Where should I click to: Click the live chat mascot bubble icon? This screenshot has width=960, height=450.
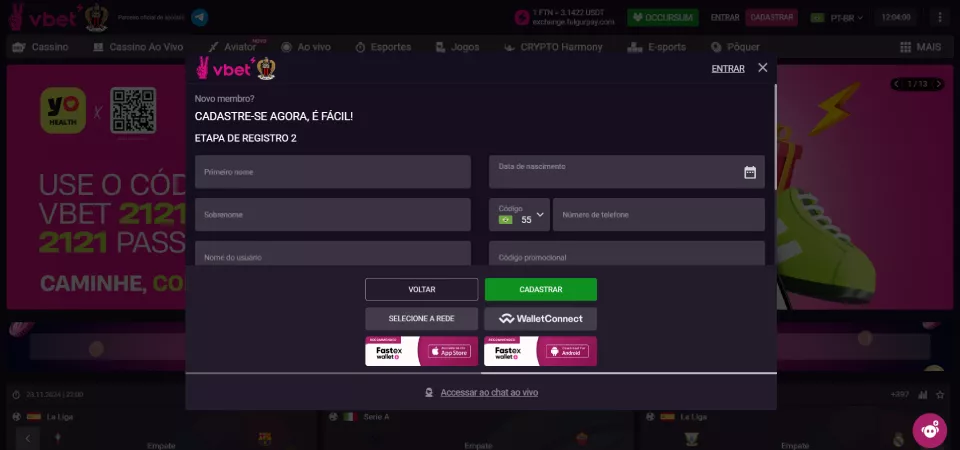point(929,430)
